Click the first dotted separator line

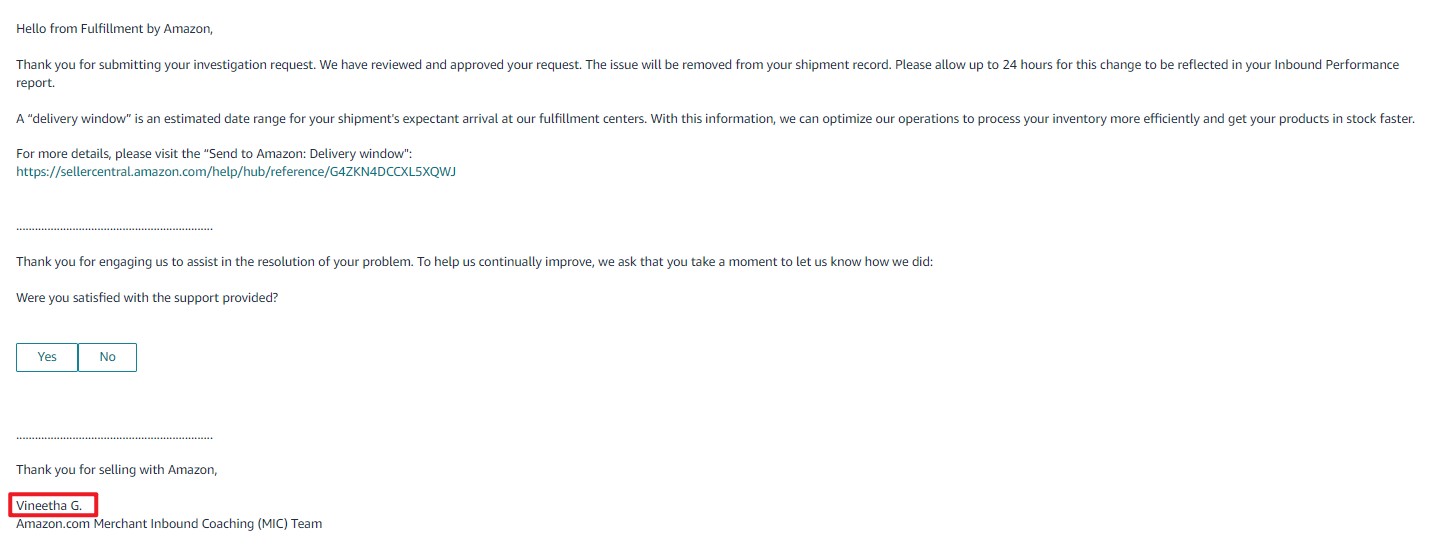pos(114,227)
